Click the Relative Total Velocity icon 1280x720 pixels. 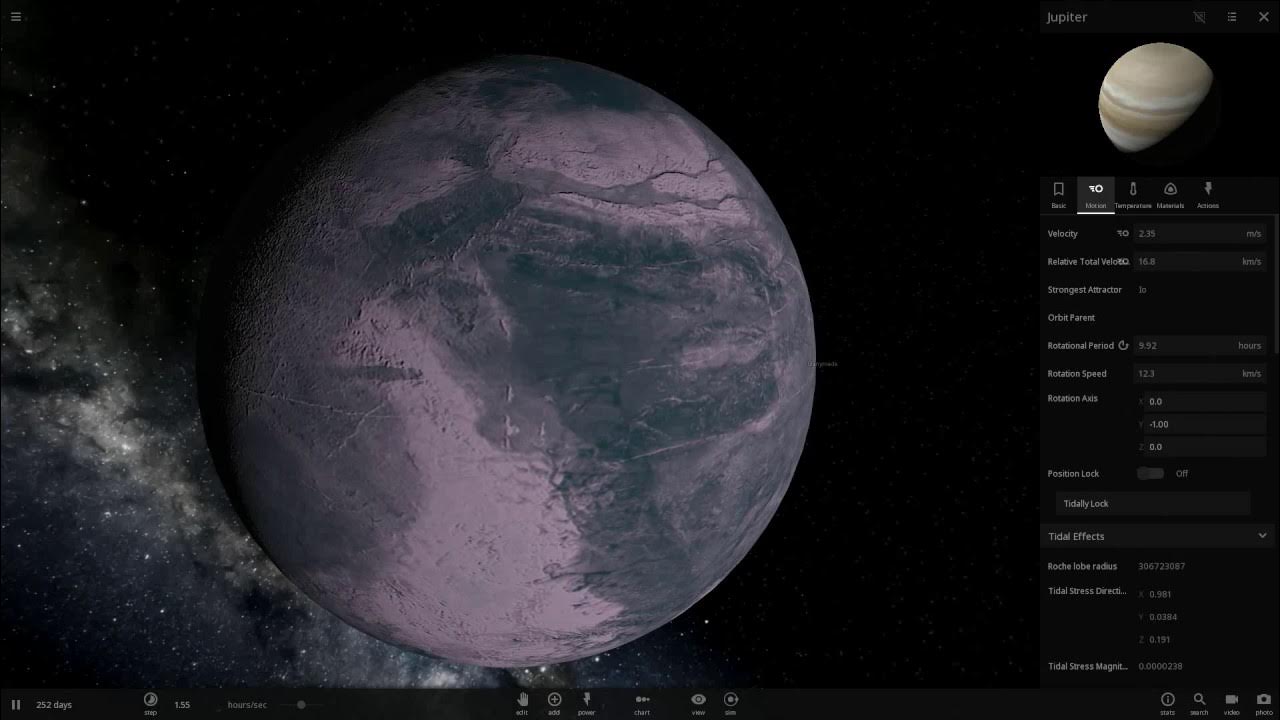click(x=1123, y=261)
